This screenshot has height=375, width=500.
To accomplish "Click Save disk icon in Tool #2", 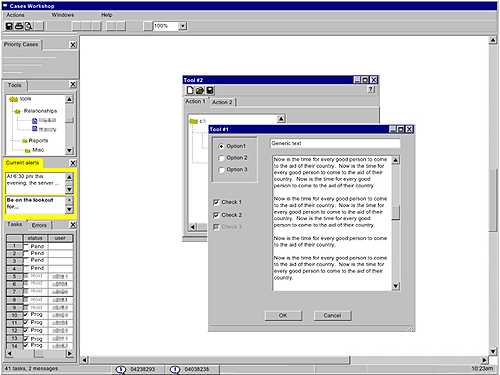I will 210,90.
